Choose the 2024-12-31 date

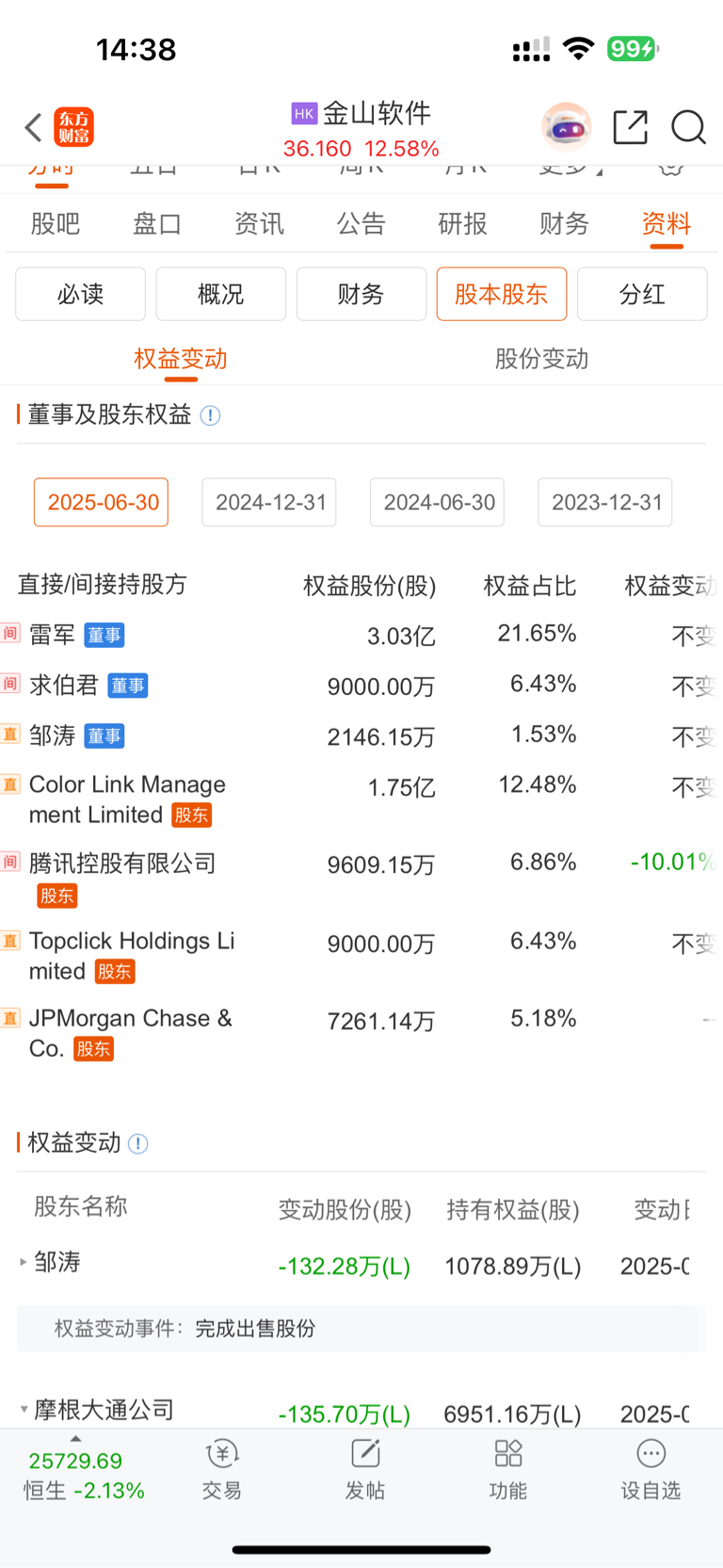pos(269,502)
